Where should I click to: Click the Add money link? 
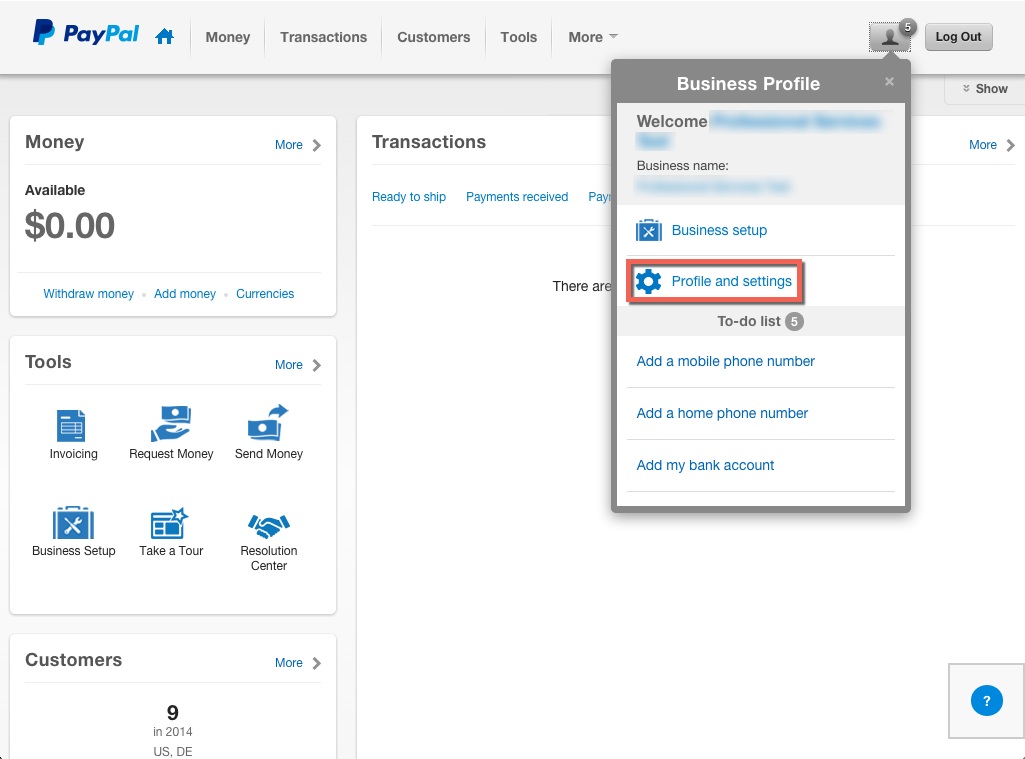pyautogui.click(x=185, y=294)
